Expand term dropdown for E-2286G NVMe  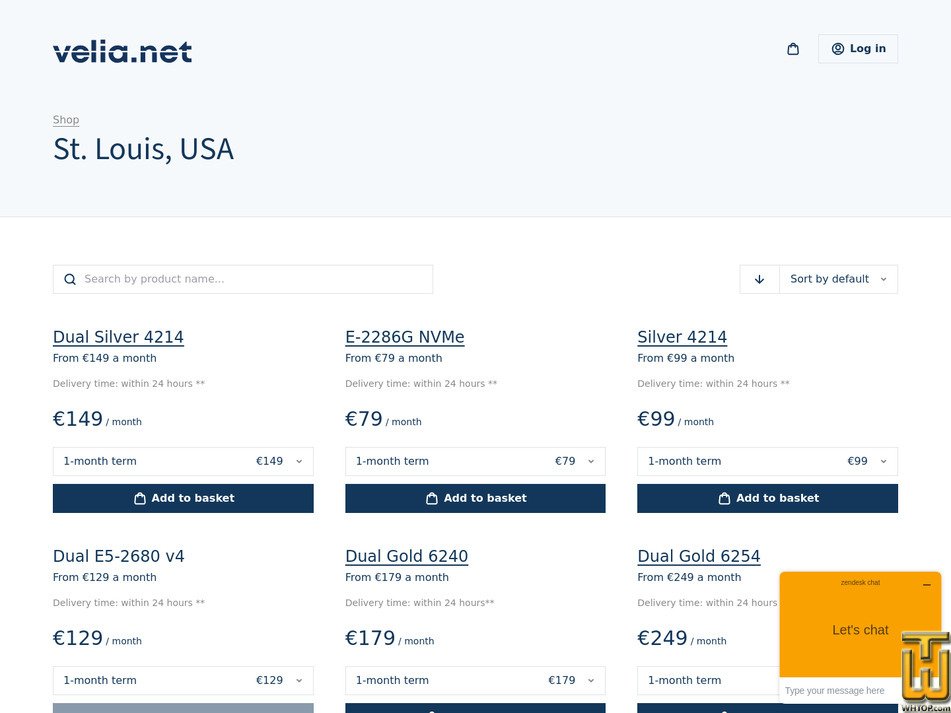click(x=475, y=461)
